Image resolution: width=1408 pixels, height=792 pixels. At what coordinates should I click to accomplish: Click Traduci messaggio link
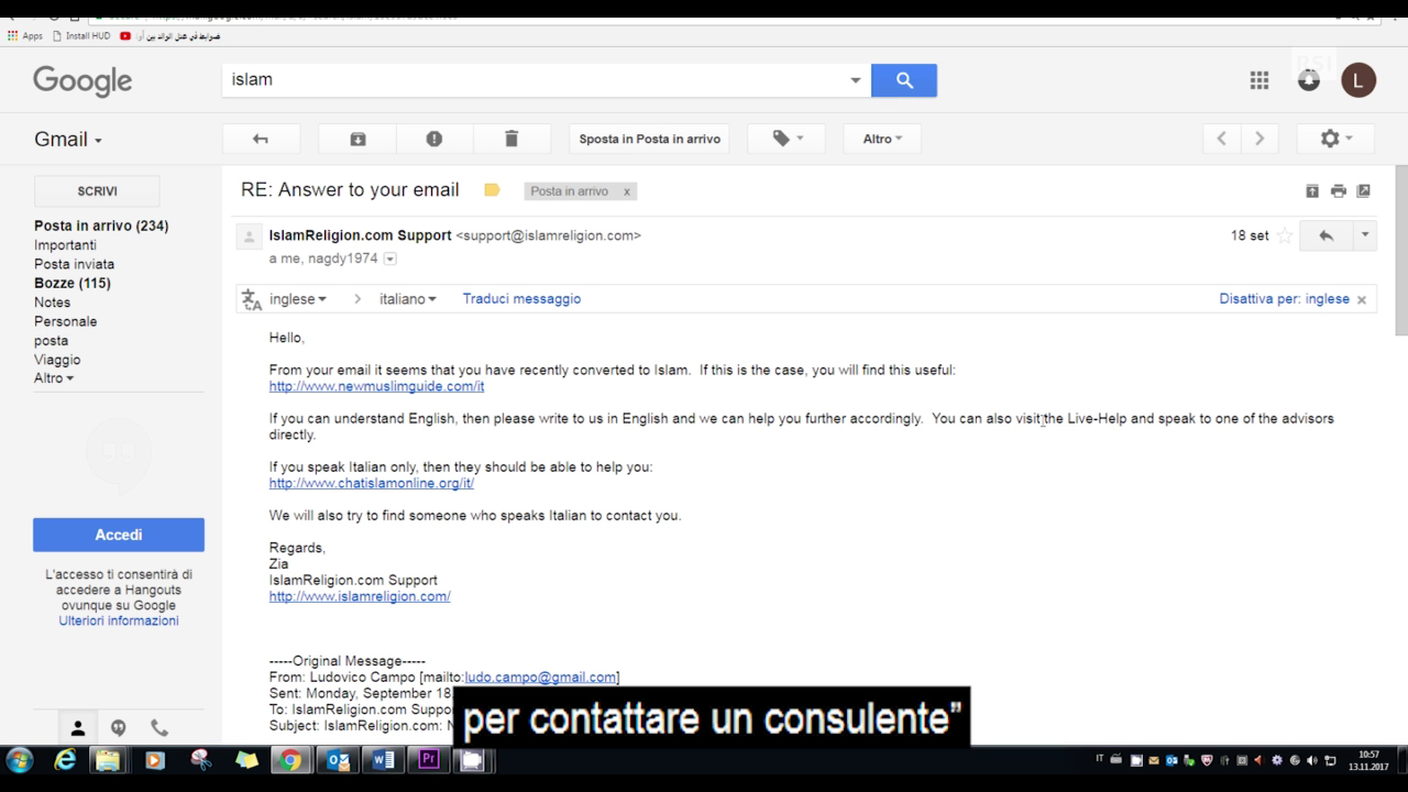coord(521,299)
